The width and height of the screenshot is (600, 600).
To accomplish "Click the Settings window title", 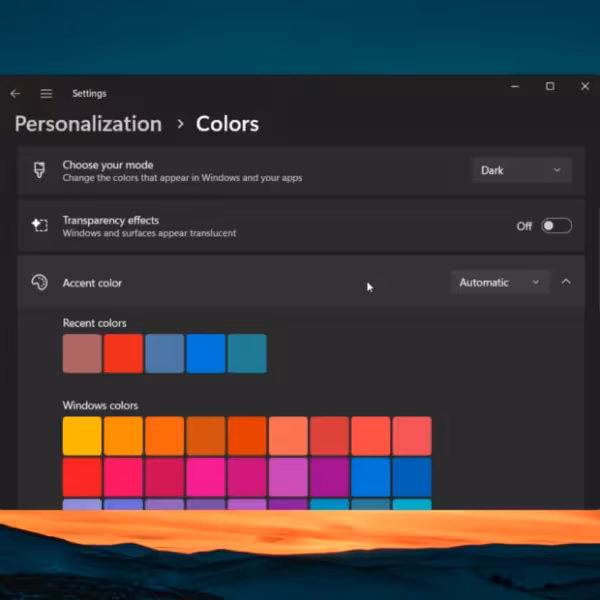I will pyautogui.click(x=89, y=93).
